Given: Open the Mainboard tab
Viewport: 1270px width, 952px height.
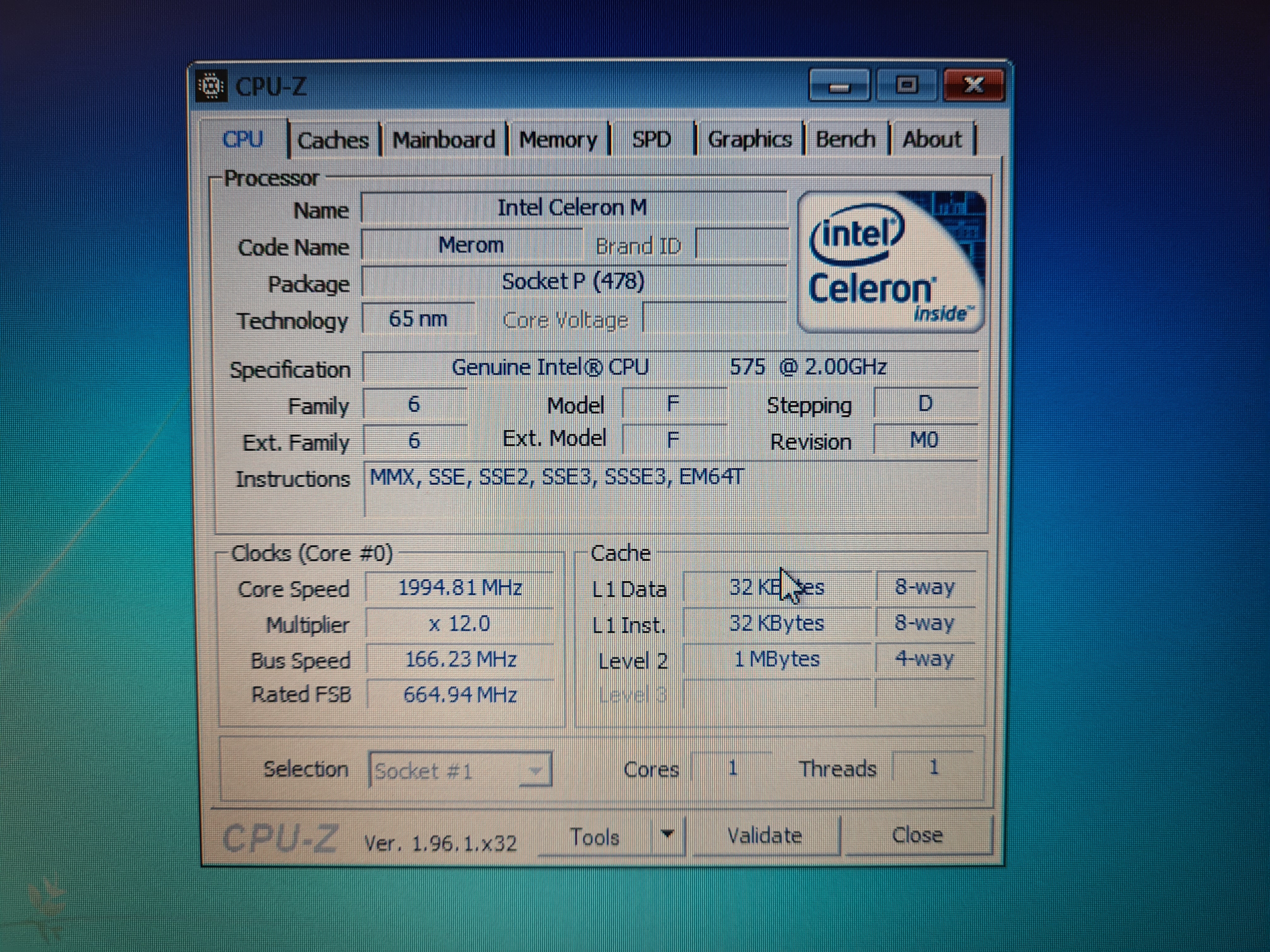Looking at the screenshot, I should [444, 139].
